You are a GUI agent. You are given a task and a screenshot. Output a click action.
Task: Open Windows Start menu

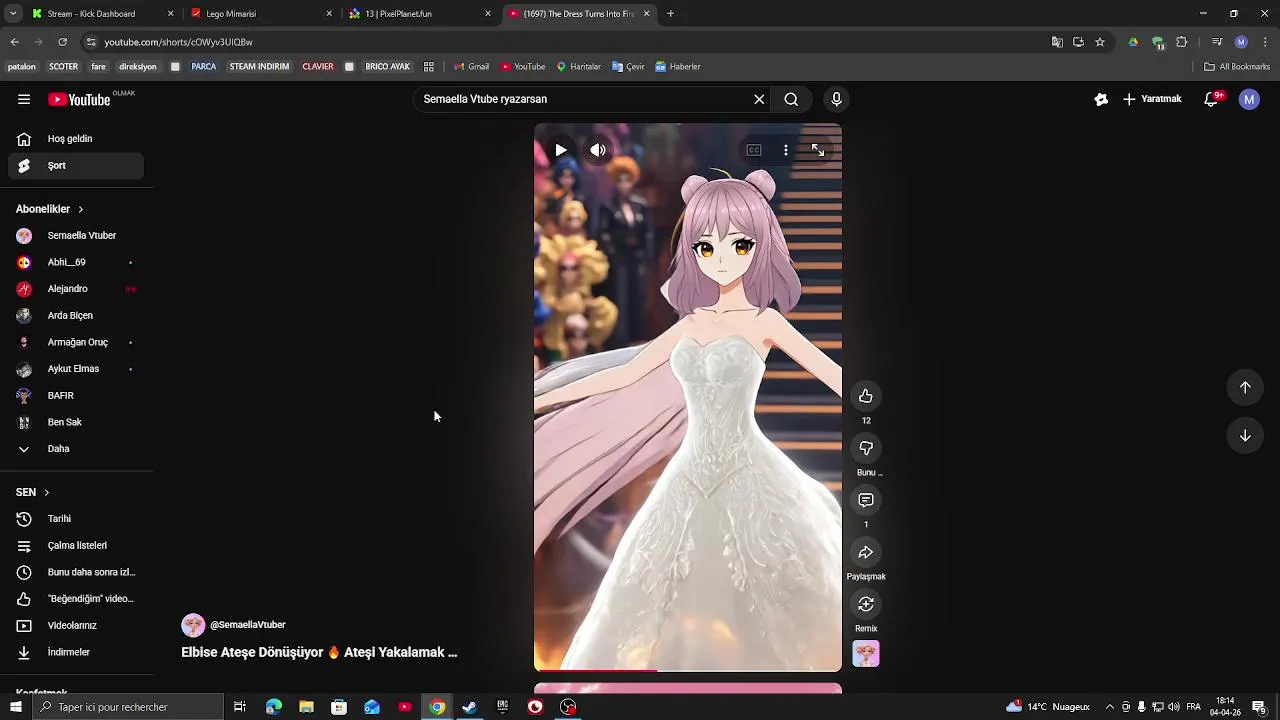pos(15,707)
